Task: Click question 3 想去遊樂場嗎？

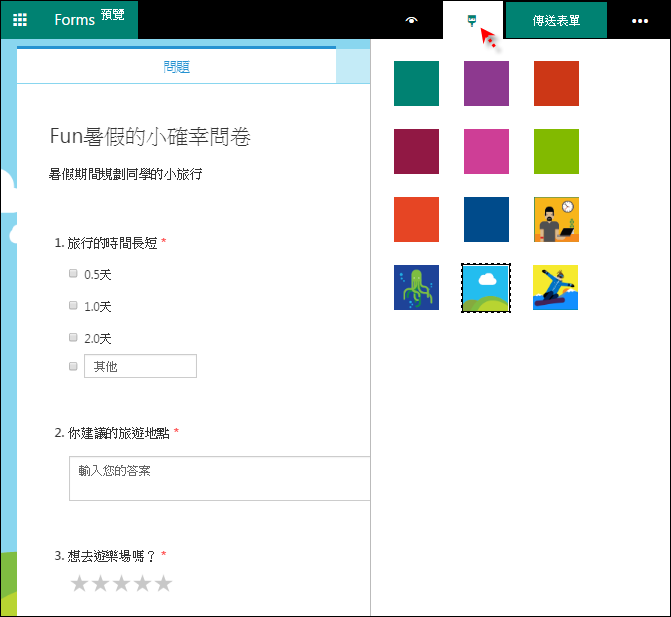Action: coord(110,556)
